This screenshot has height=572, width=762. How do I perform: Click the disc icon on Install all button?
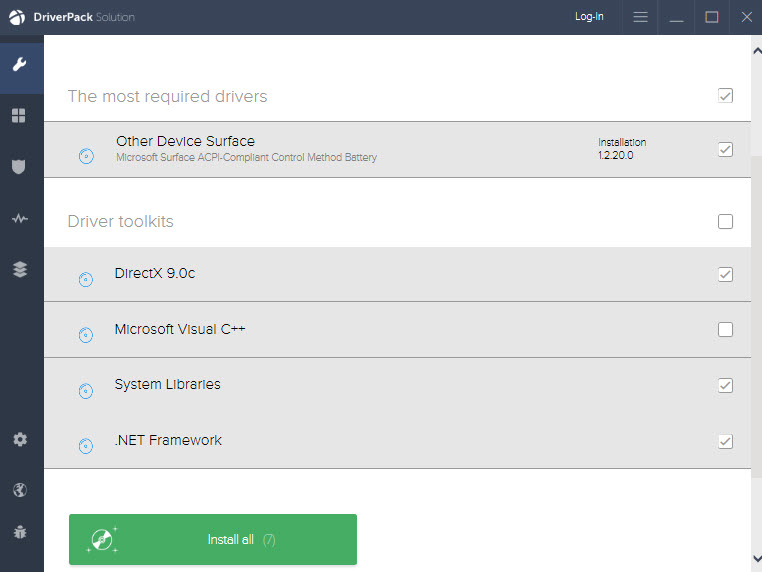[x=102, y=539]
